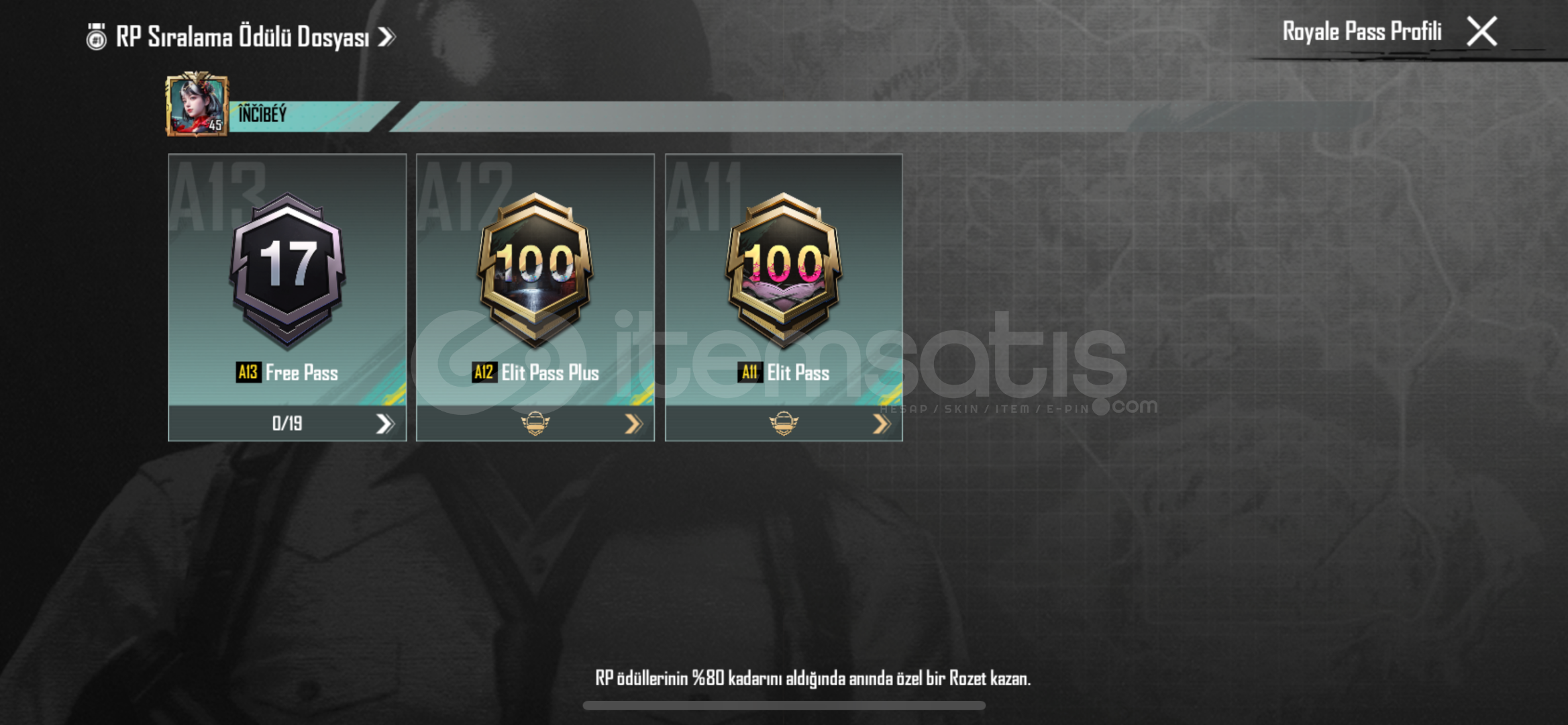Click the 0/19 progress counter

click(287, 424)
